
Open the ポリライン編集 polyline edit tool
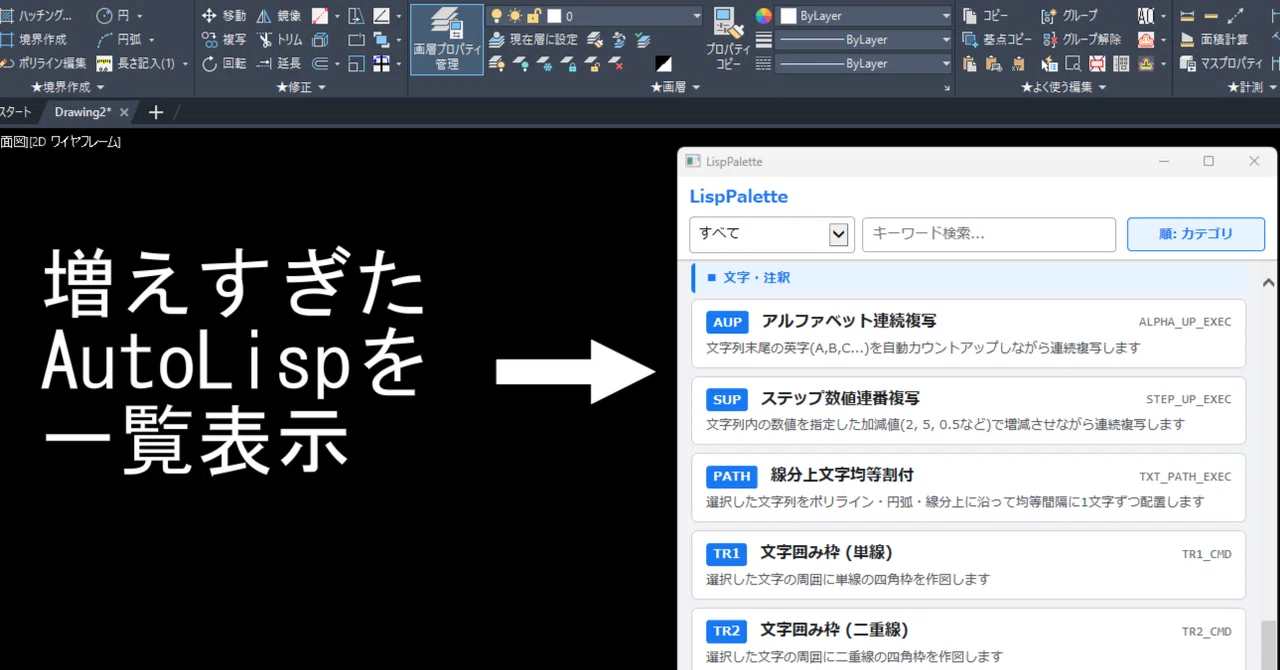[x=44, y=63]
